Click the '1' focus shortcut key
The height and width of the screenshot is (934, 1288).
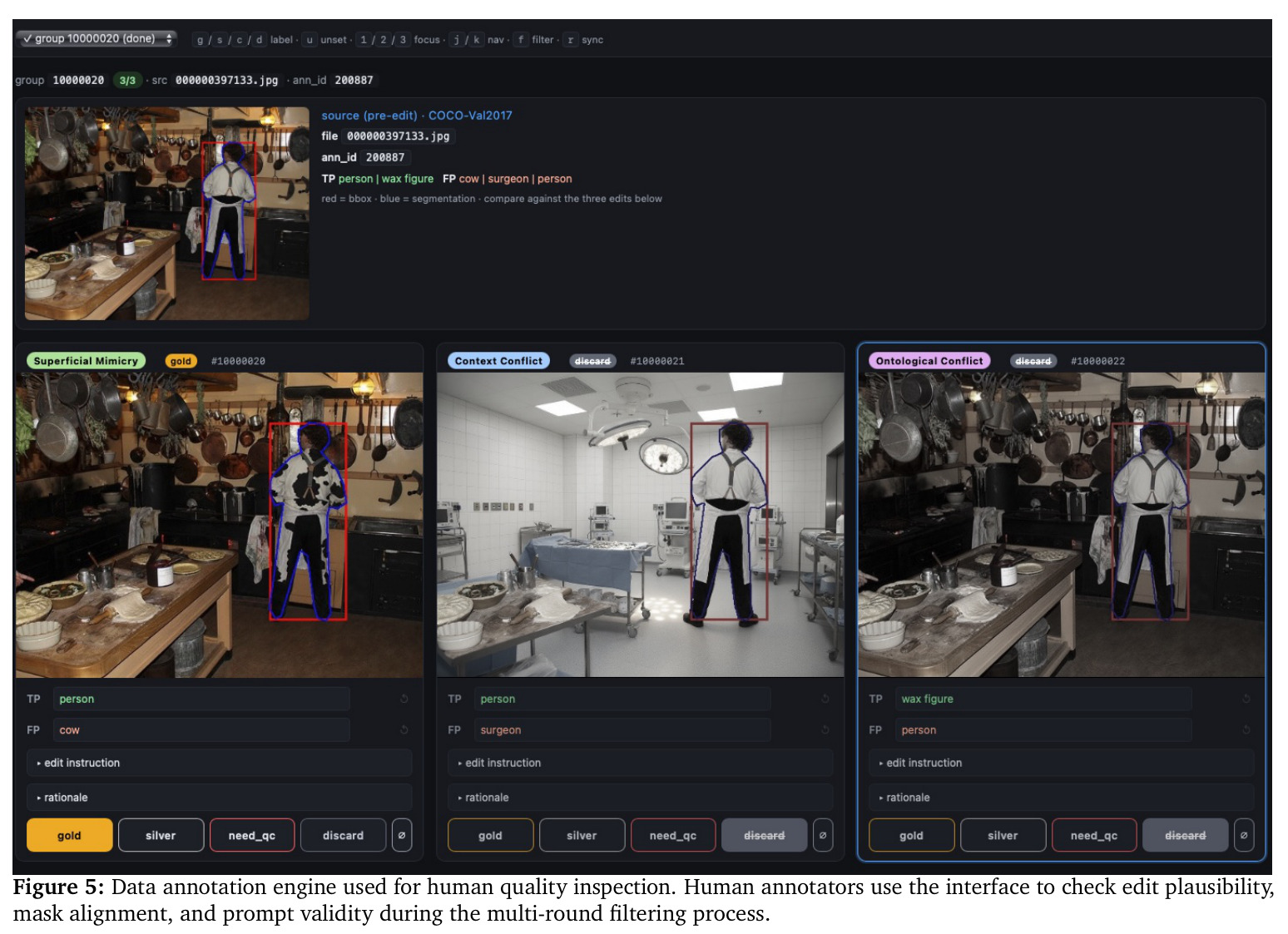coord(364,39)
